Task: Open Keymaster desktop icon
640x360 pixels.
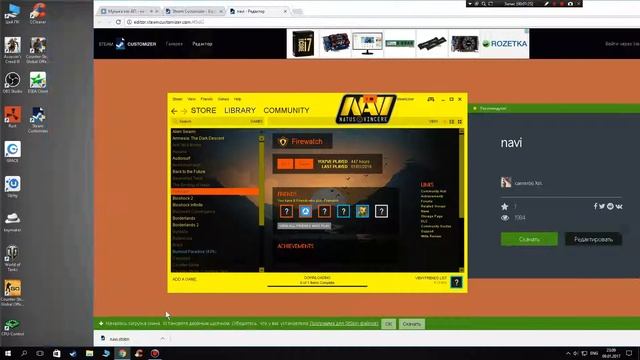Action: click(x=12, y=221)
